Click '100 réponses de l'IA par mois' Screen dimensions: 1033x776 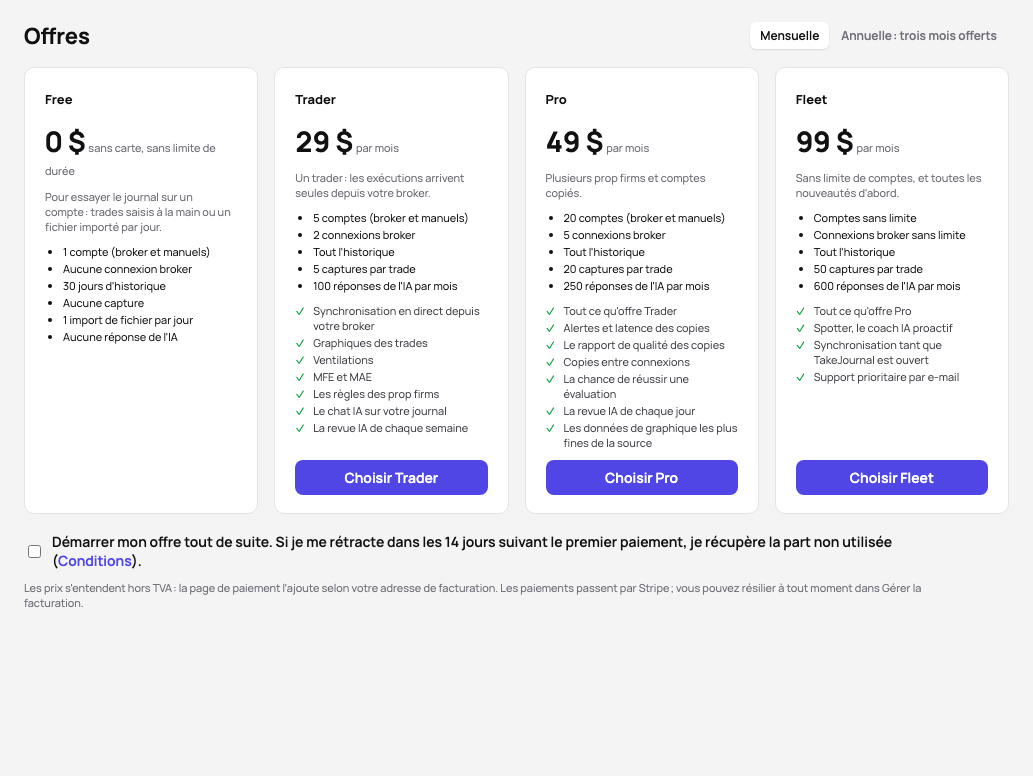pos(385,287)
